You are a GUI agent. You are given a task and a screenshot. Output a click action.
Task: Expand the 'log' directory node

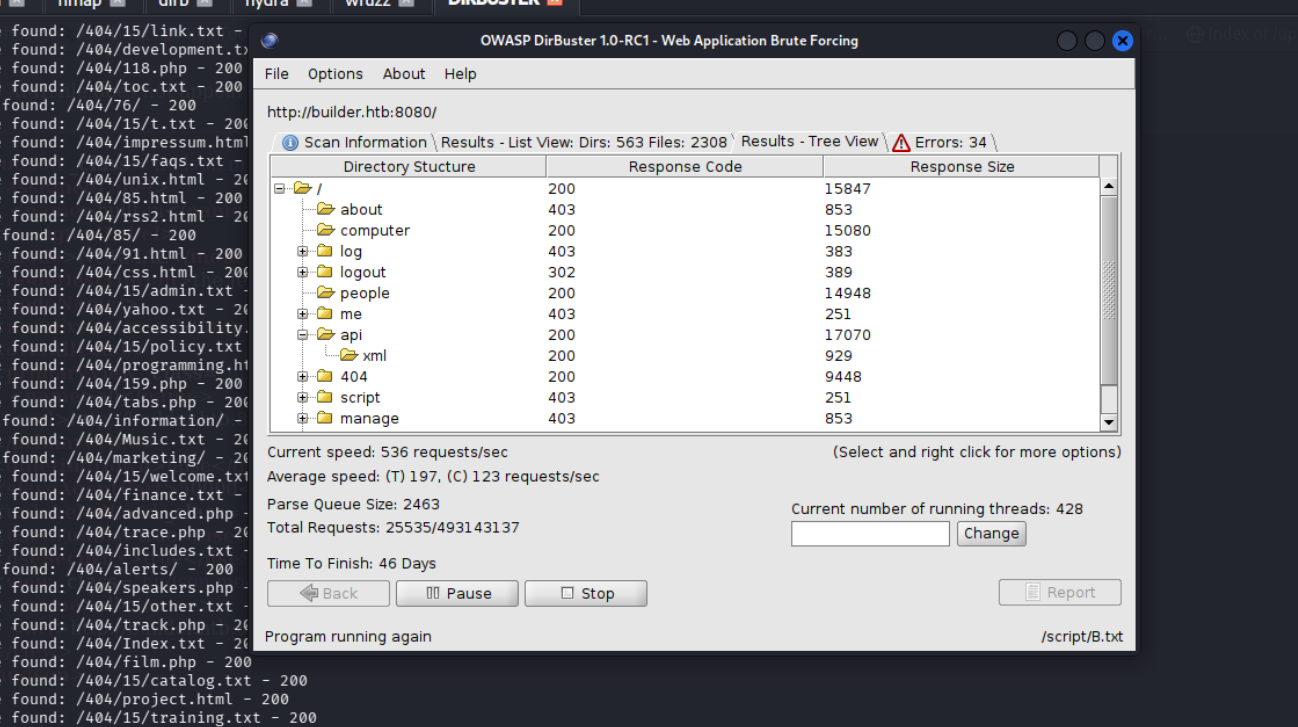tap(302, 251)
